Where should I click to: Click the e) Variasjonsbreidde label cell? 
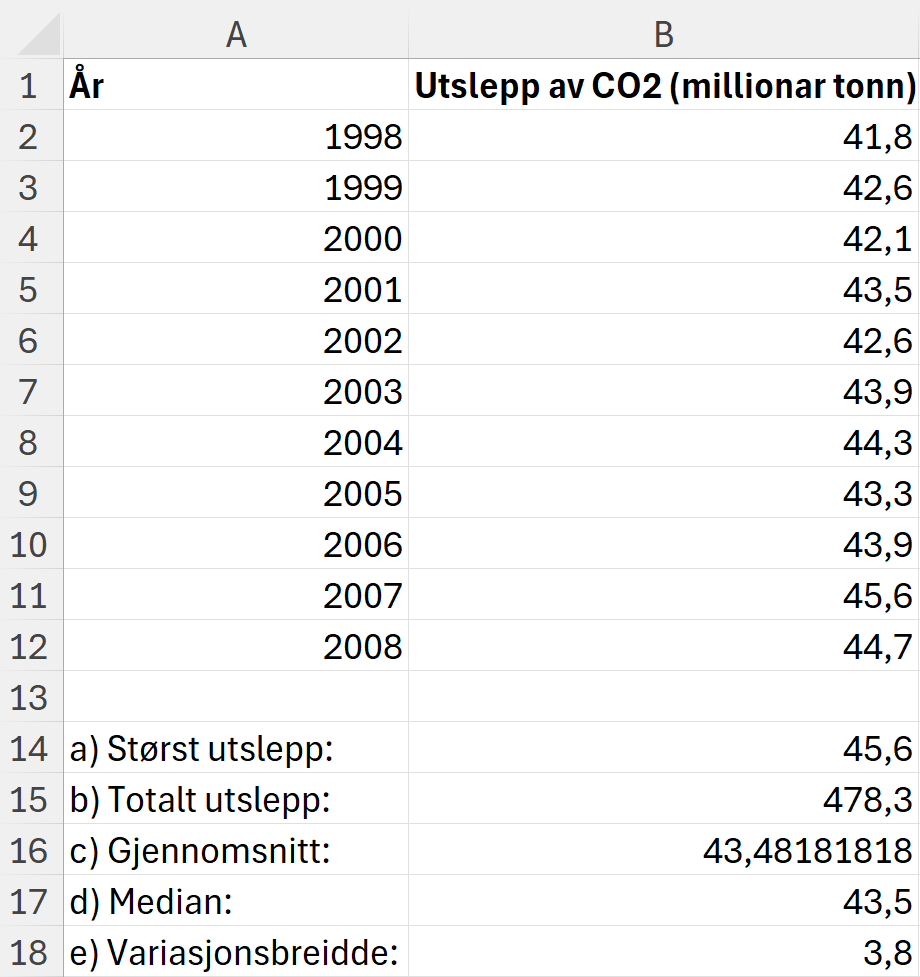coord(235,952)
